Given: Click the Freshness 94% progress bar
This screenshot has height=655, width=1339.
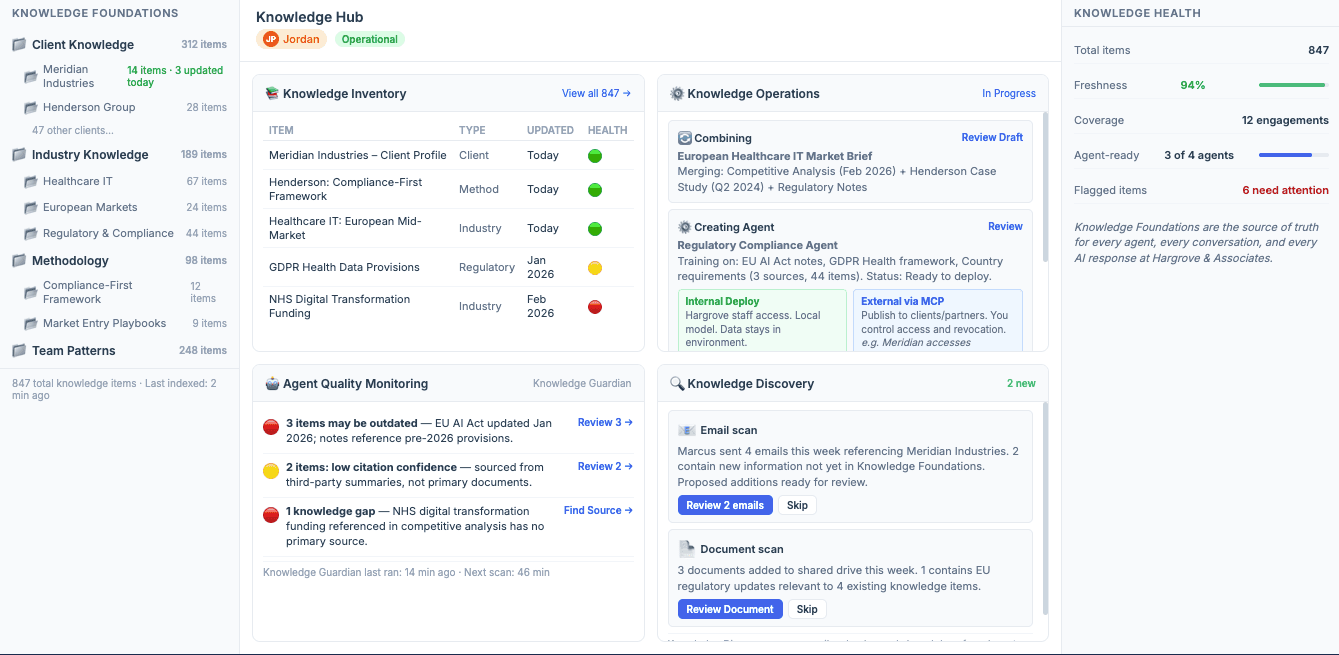Looking at the screenshot, I should tap(1291, 84).
